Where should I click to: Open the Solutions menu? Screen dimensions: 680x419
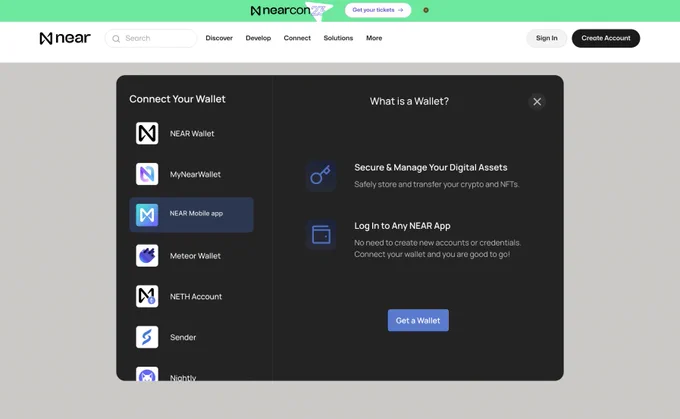coord(338,38)
